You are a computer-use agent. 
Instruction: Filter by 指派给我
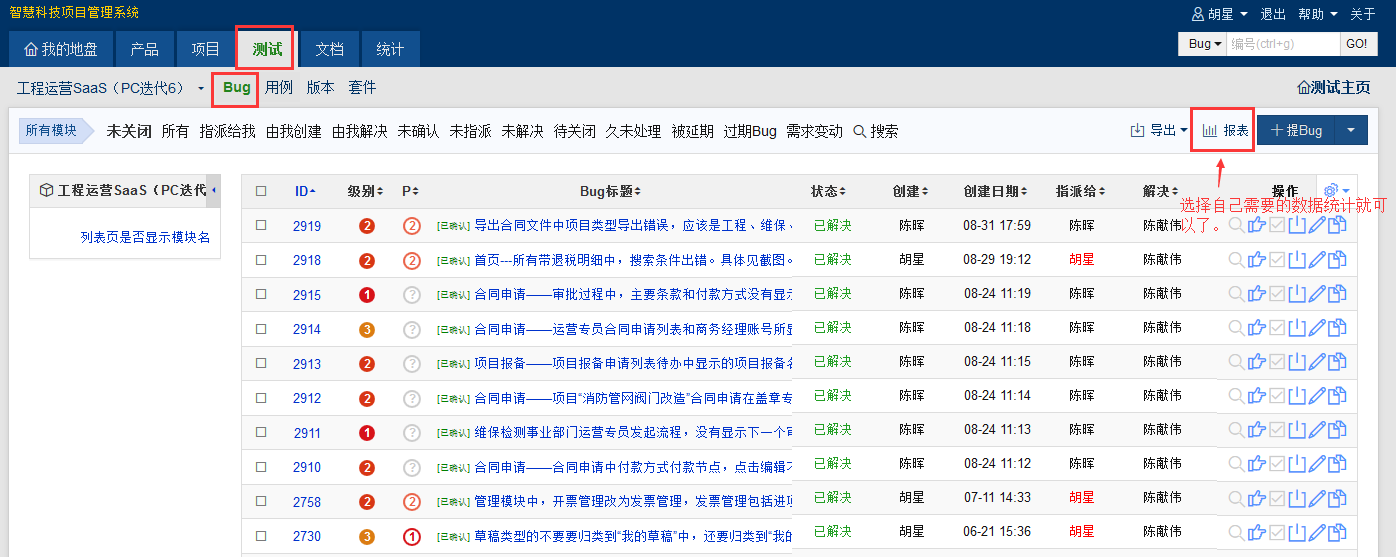227,131
